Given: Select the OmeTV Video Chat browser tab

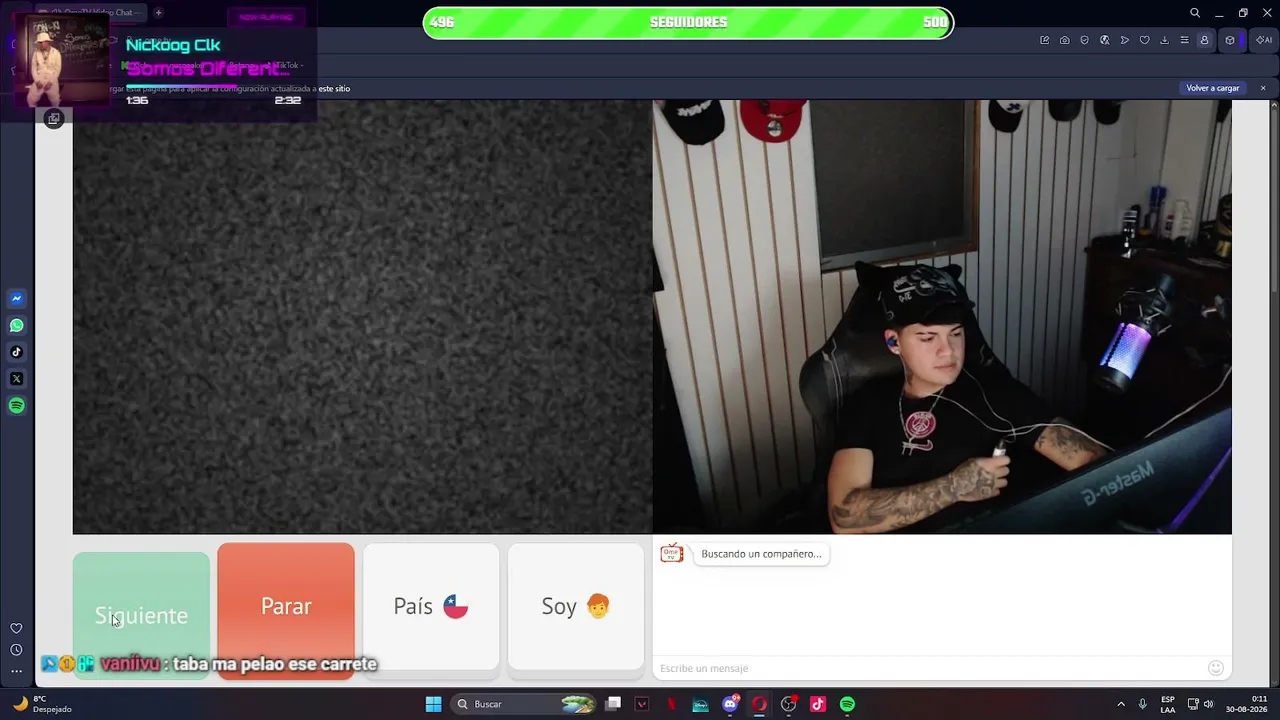Looking at the screenshot, I should click(90, 13).
